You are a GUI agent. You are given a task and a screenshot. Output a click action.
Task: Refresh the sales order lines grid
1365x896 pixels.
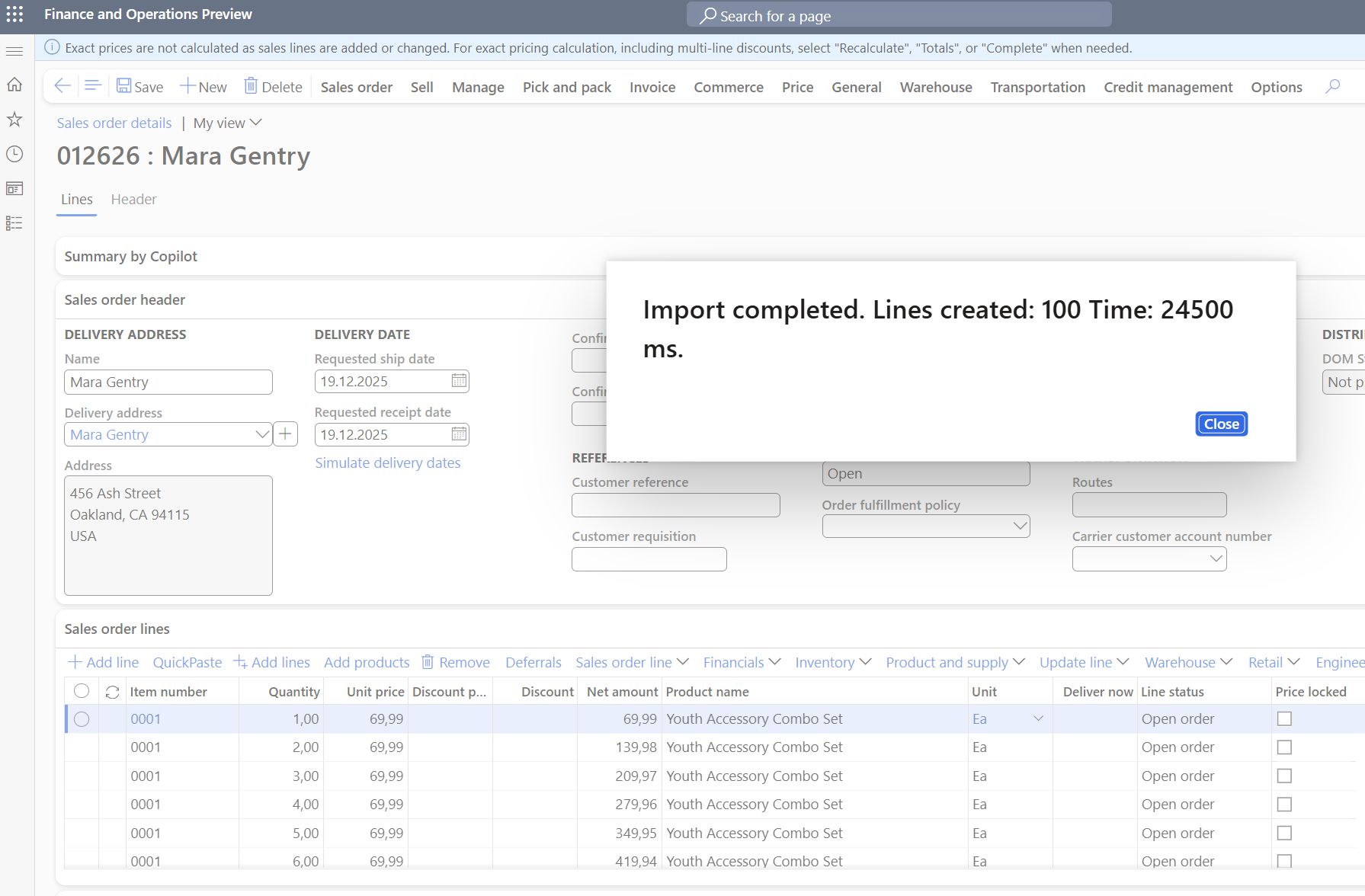112,692
